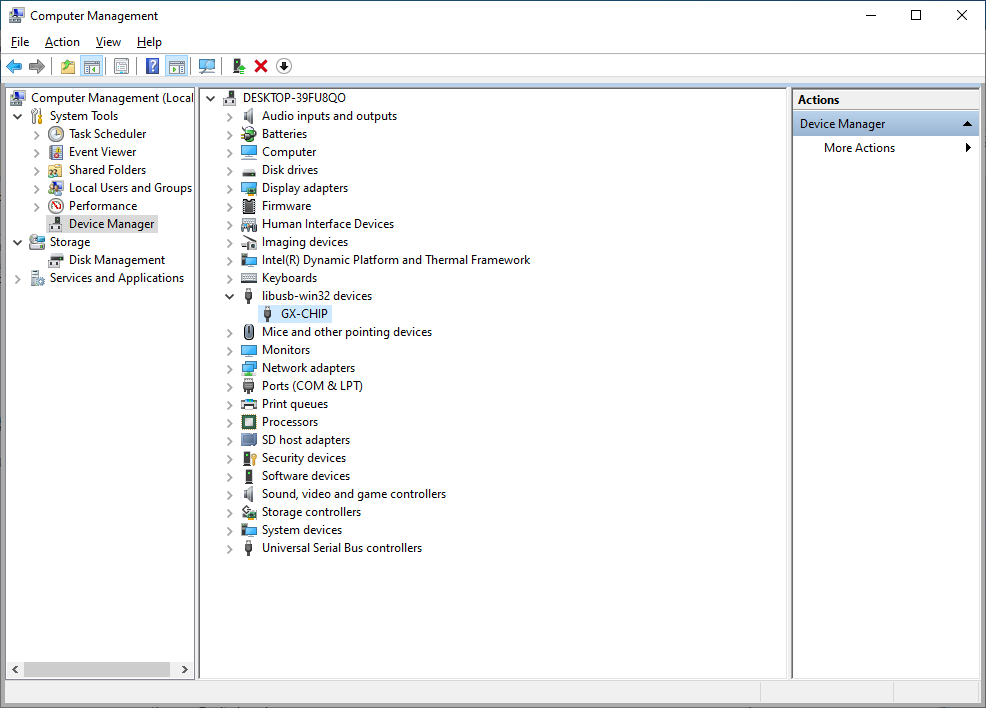Click More Actions in Actions pane
The image size is (986, 708).
pyautogui.click(x=859, y=148)
